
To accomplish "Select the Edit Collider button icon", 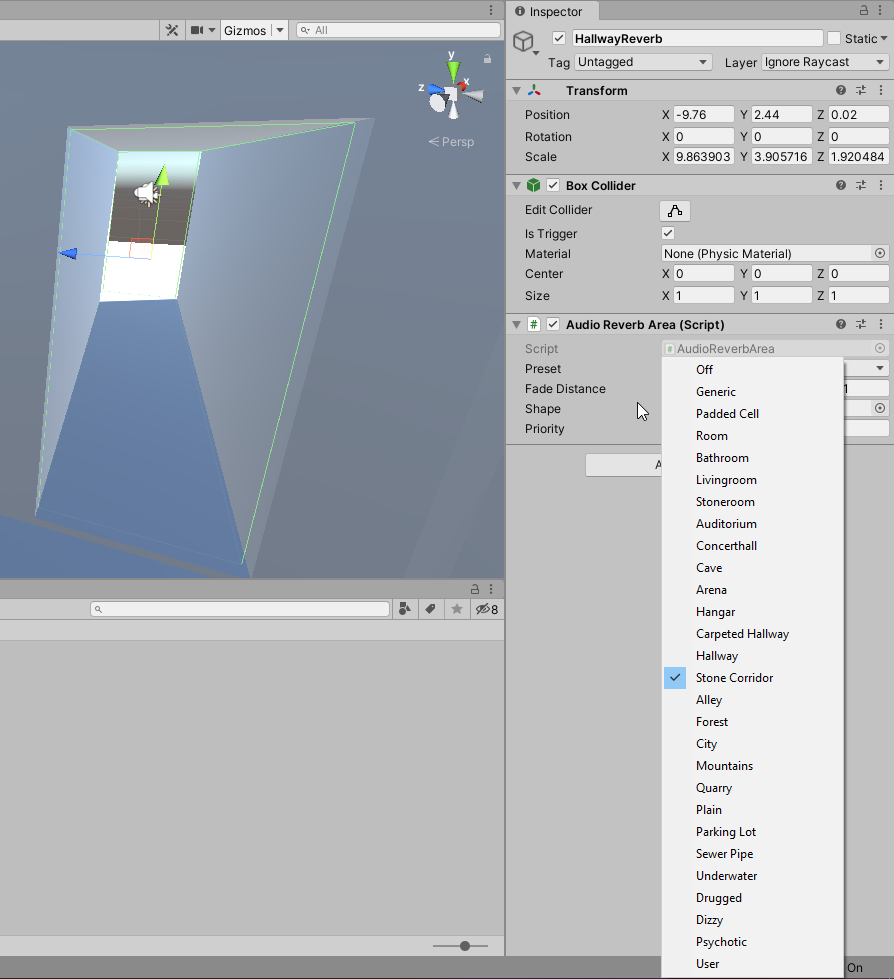I will tap(674, 211).
